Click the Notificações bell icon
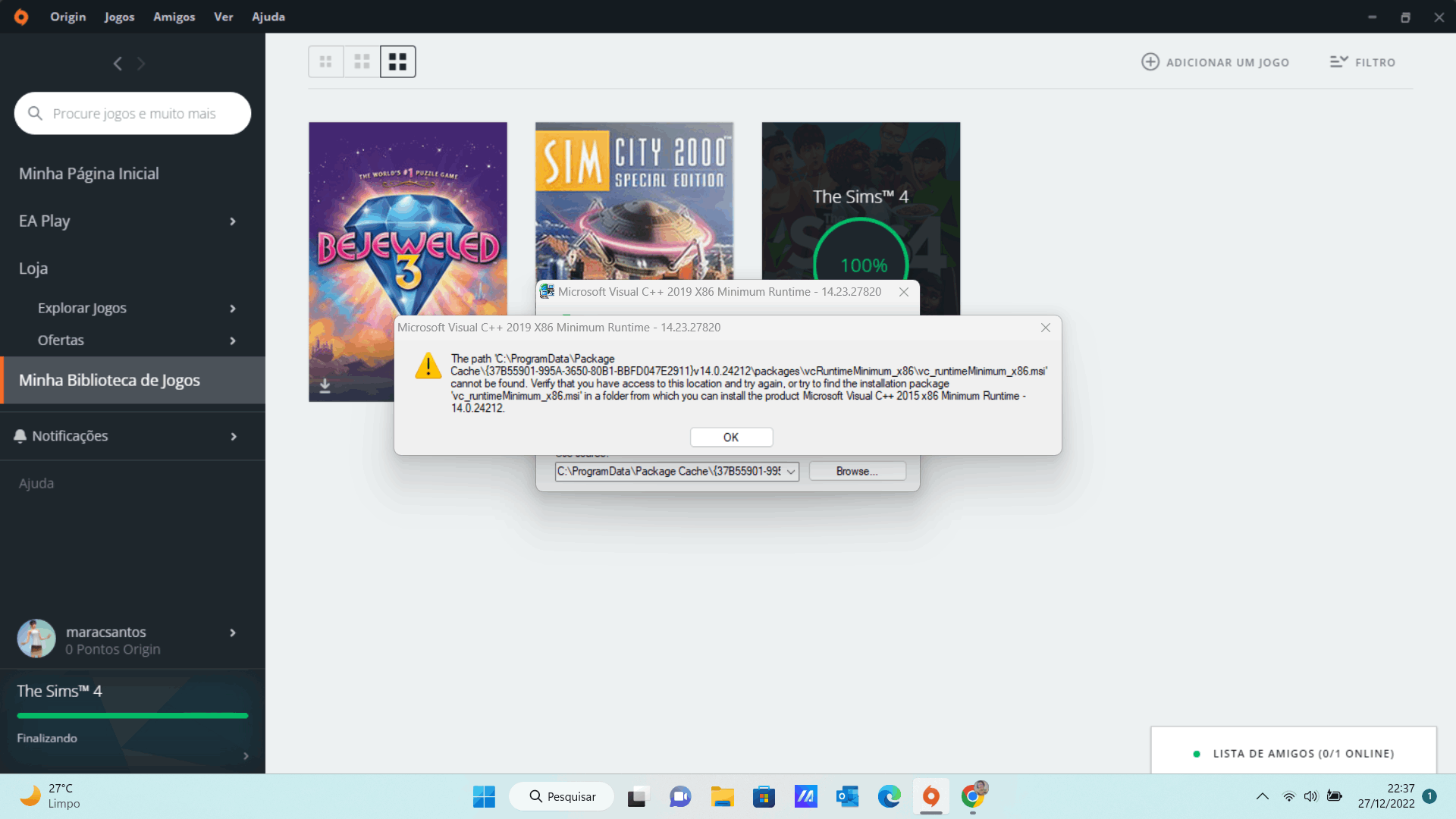Screen dimensions: 1456x819 (20, 436)
